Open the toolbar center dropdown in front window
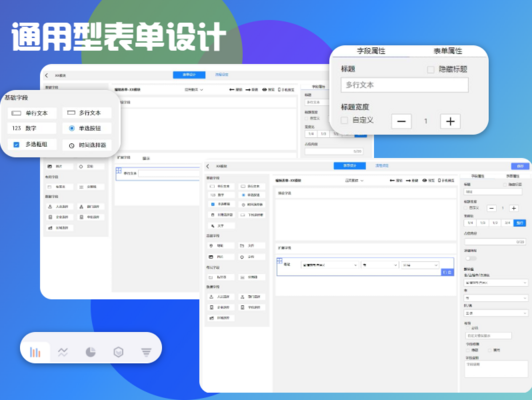The image size is (532, 400). point(354,180)
